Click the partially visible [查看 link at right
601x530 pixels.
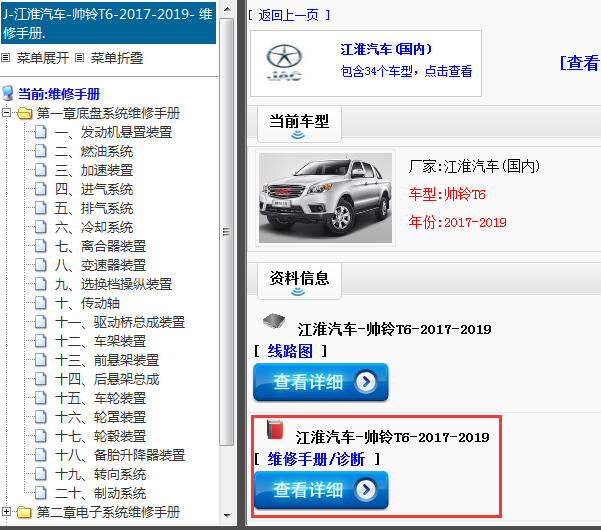click(580, 63)
